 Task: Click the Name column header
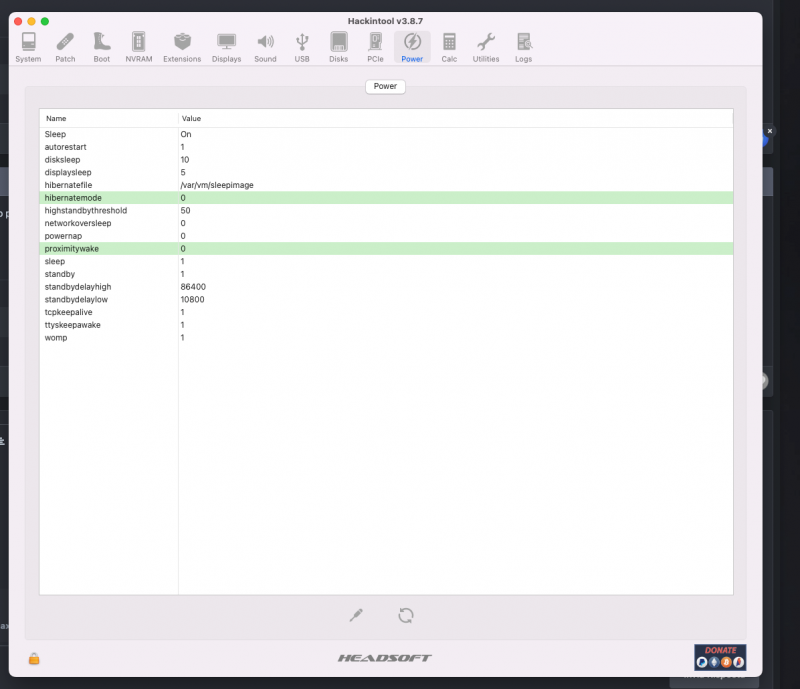(109, 118)
